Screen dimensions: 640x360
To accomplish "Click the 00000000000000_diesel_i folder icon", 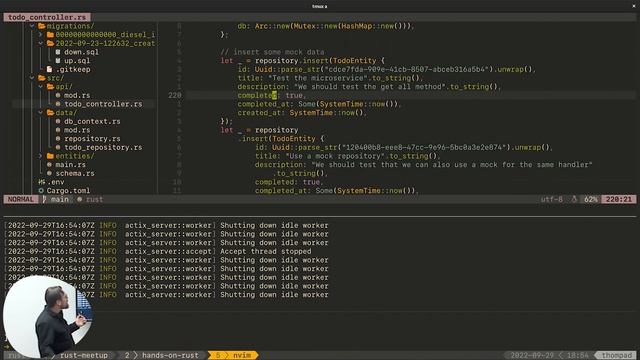I will click(50, 35).
